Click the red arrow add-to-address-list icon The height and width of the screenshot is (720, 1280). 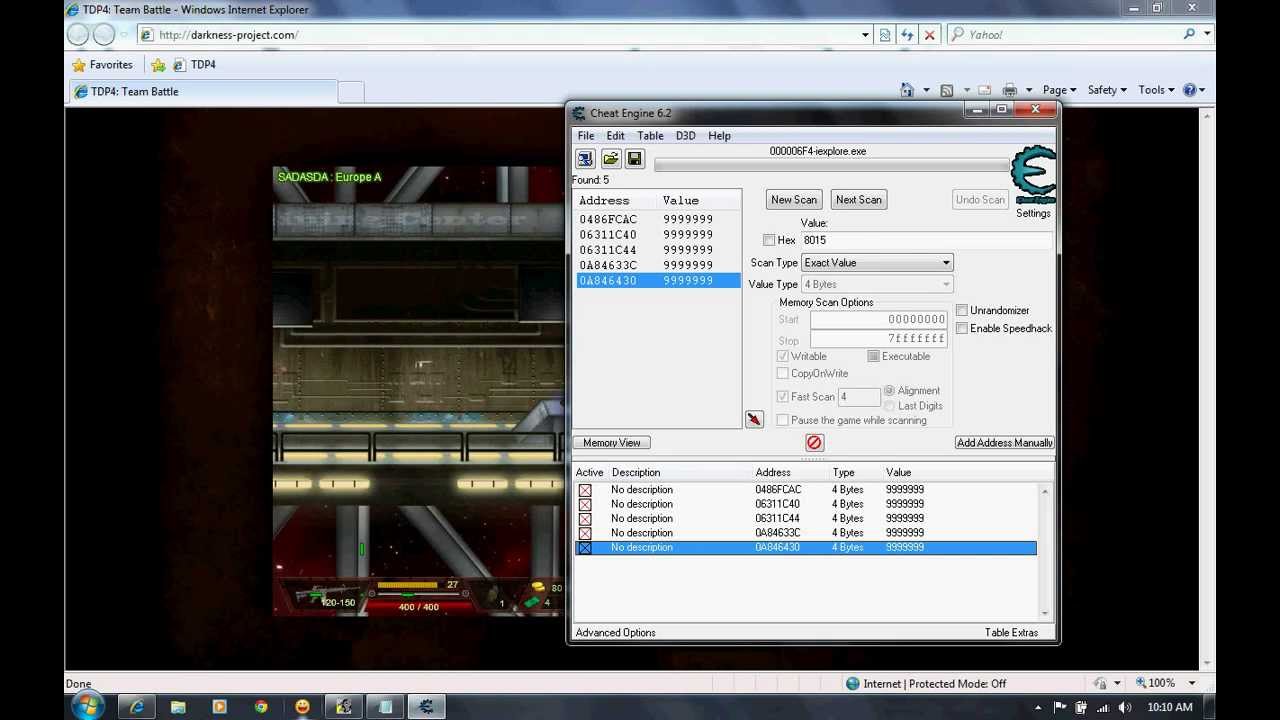[754, 420]
